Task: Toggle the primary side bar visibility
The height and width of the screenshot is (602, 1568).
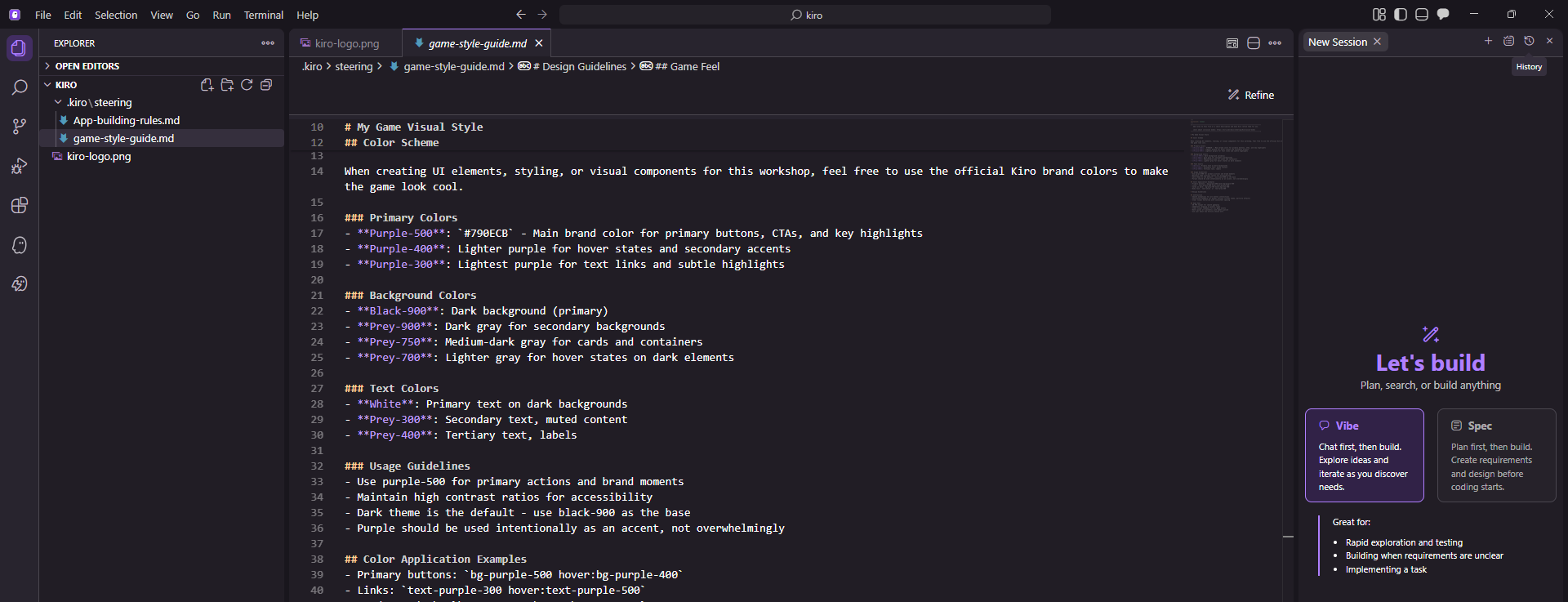Action: click(1401, 15)
